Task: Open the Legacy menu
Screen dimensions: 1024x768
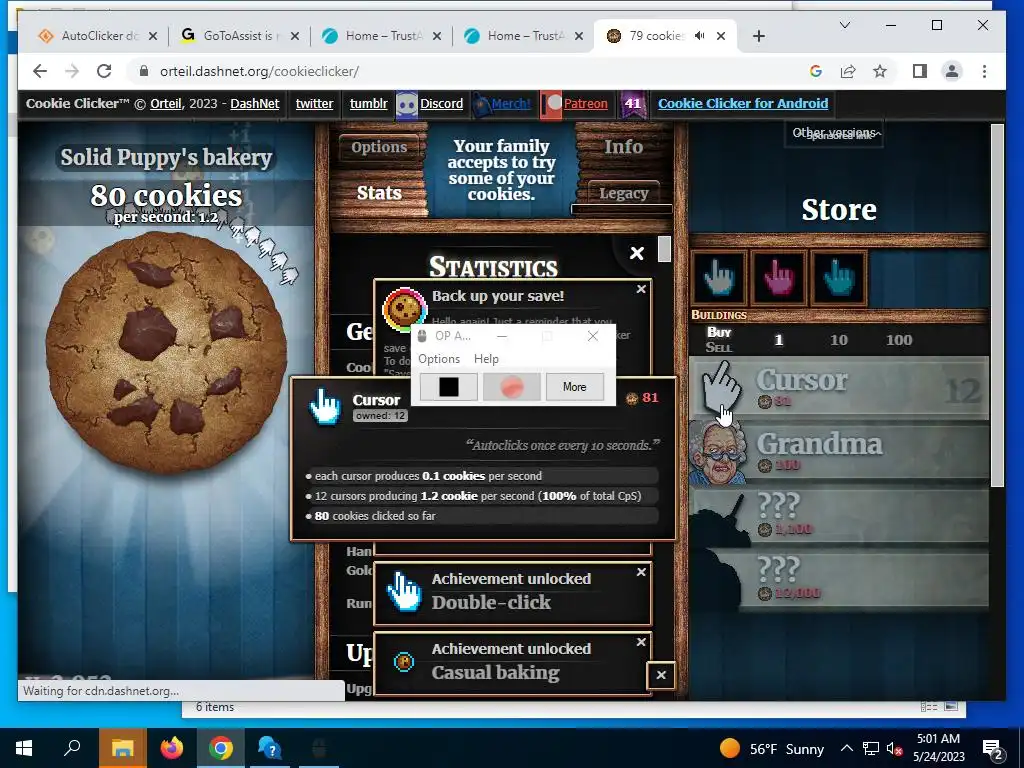Action: (623, 193)
